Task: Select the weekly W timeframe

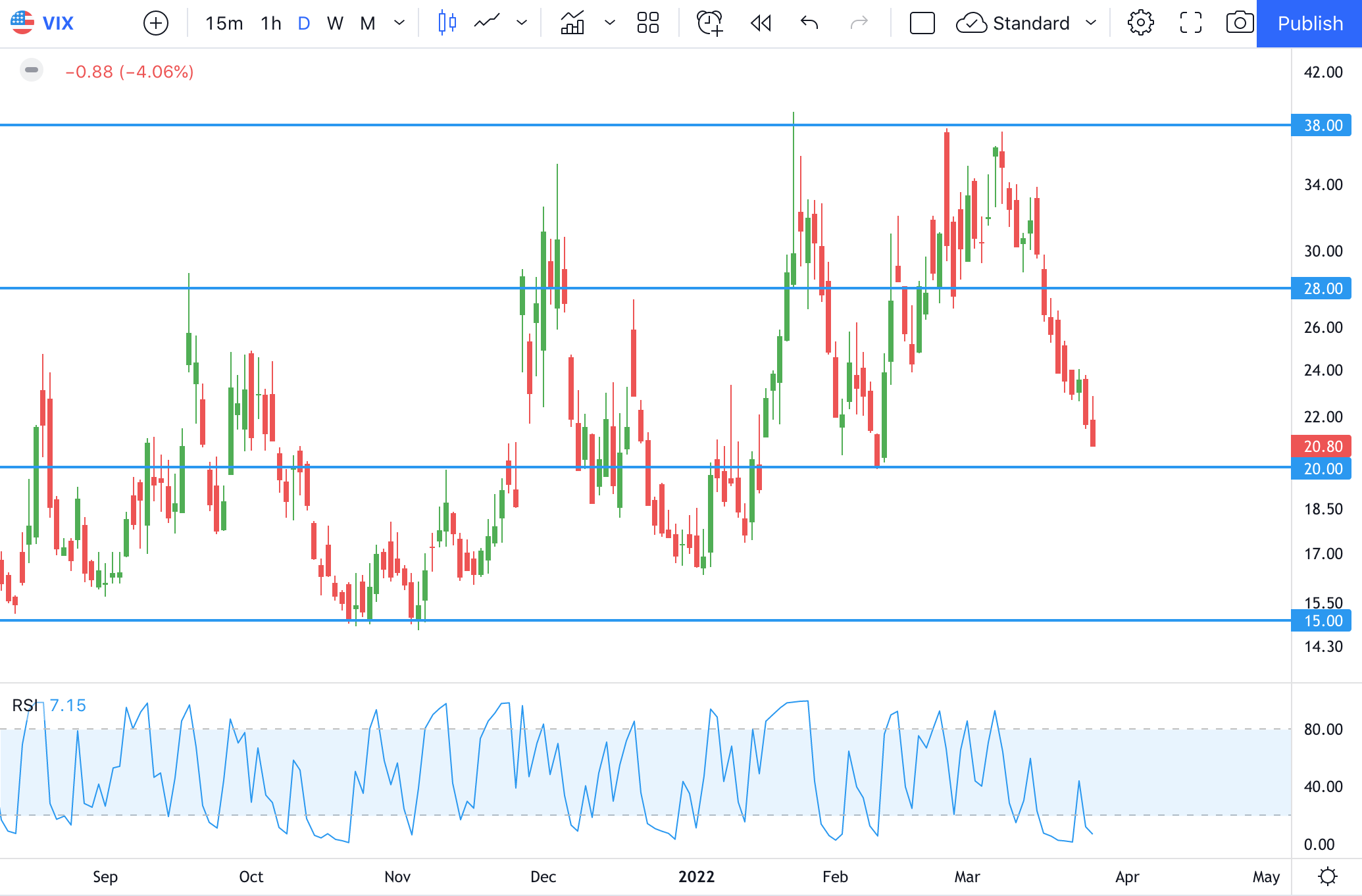Action: [335, 24]
